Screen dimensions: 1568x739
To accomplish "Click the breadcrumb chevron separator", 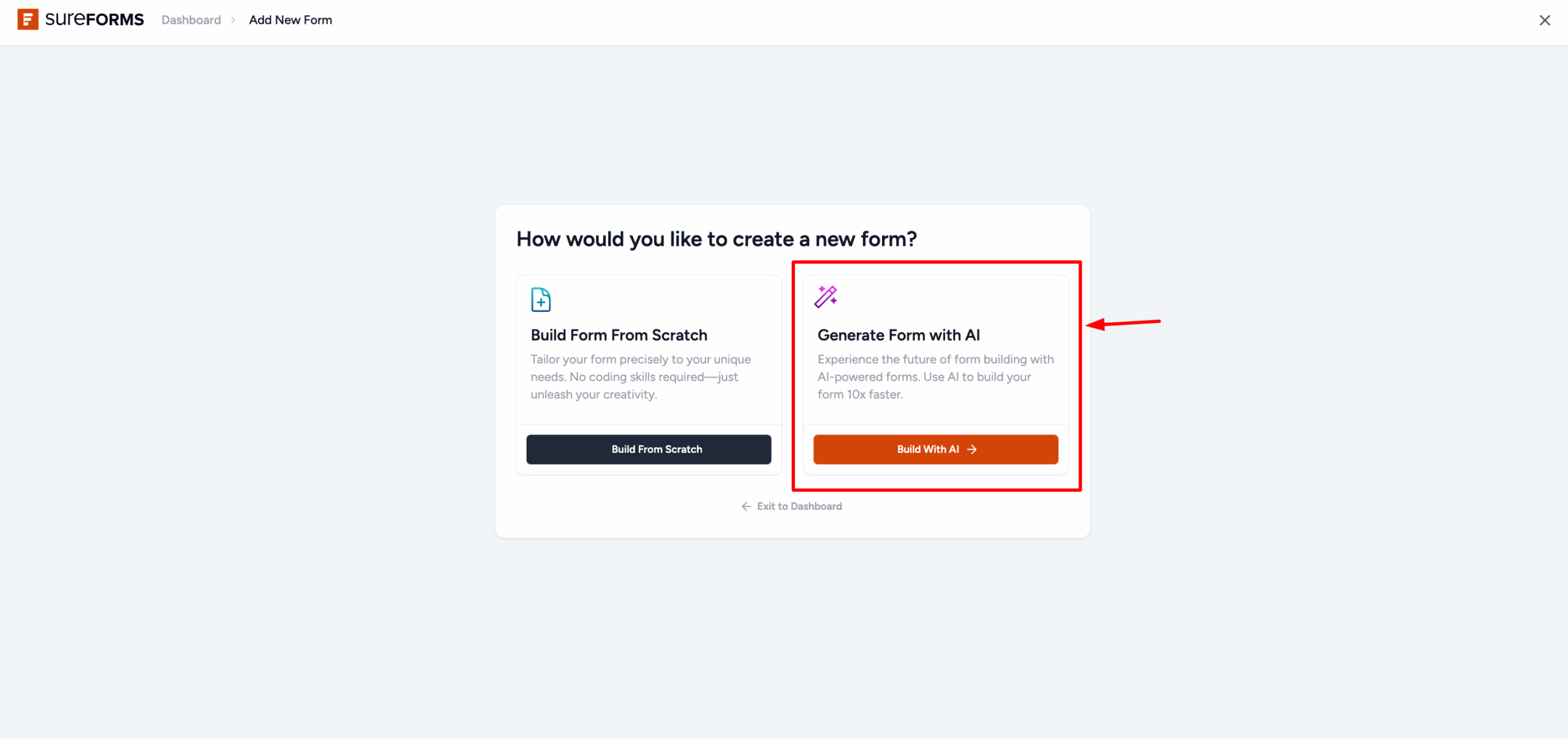I will (233, 20).
